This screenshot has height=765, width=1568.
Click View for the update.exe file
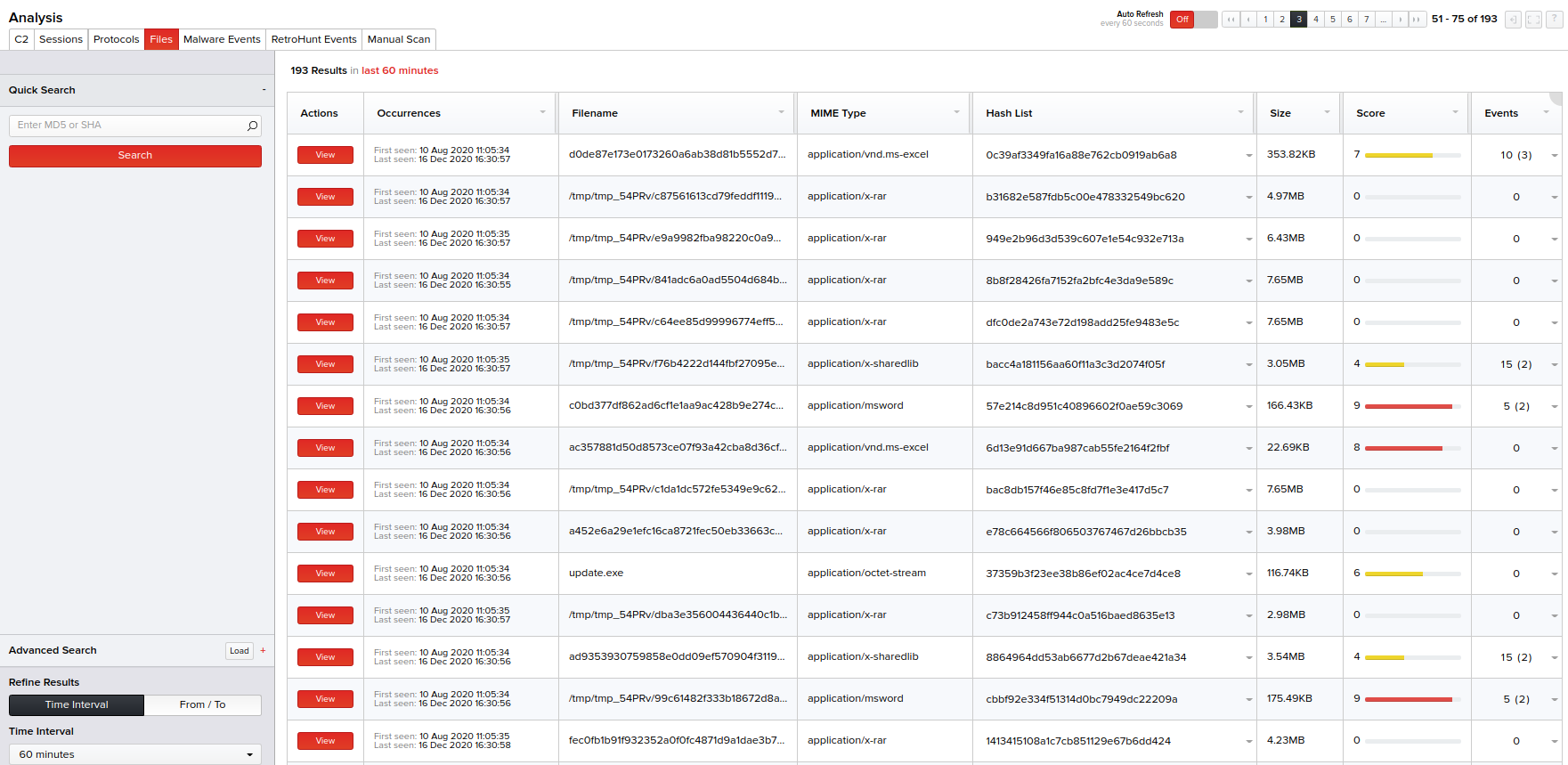325,574
